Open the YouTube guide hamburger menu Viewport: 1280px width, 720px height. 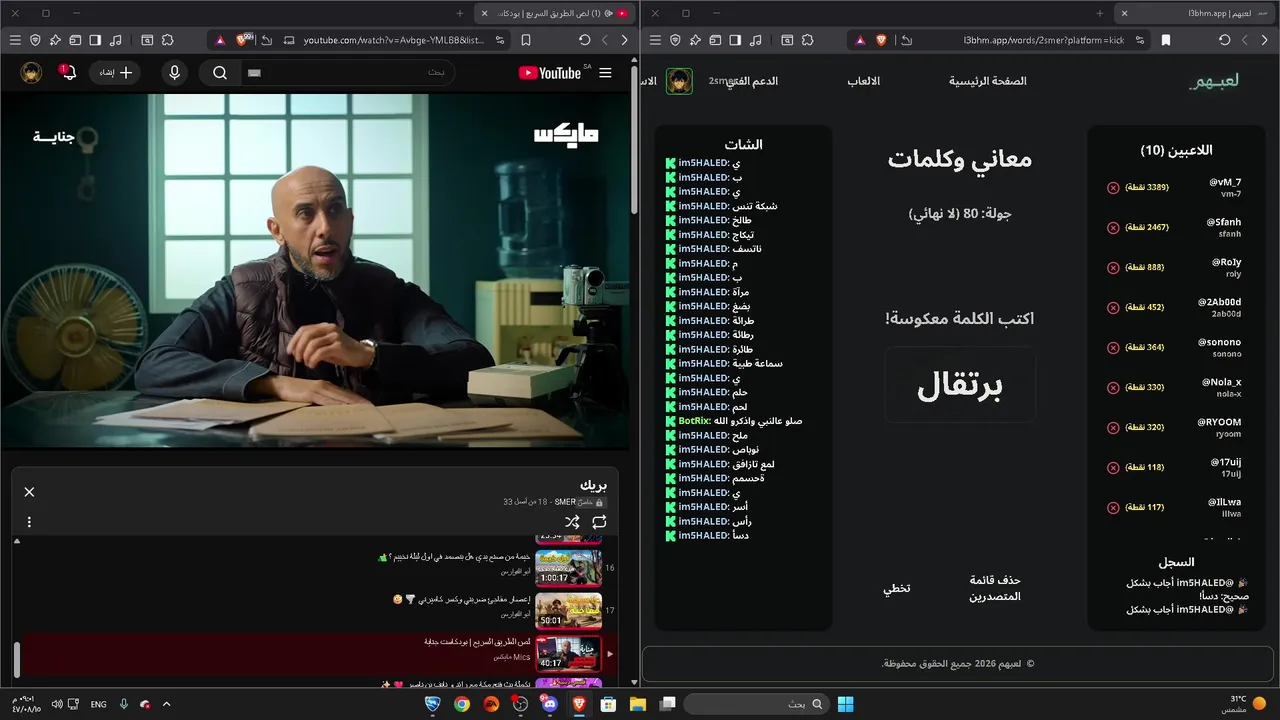coord(605,72)
